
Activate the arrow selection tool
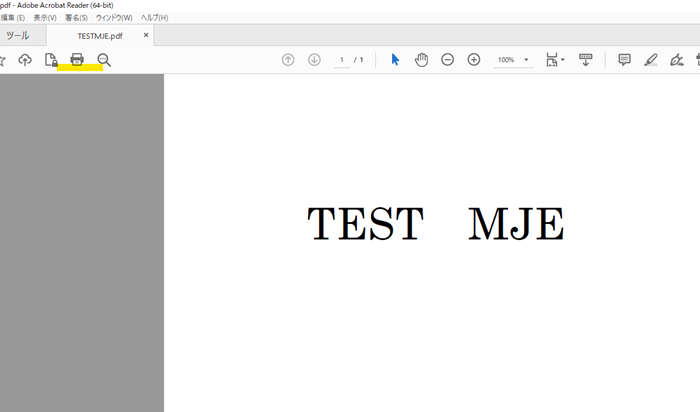point(395,60)
